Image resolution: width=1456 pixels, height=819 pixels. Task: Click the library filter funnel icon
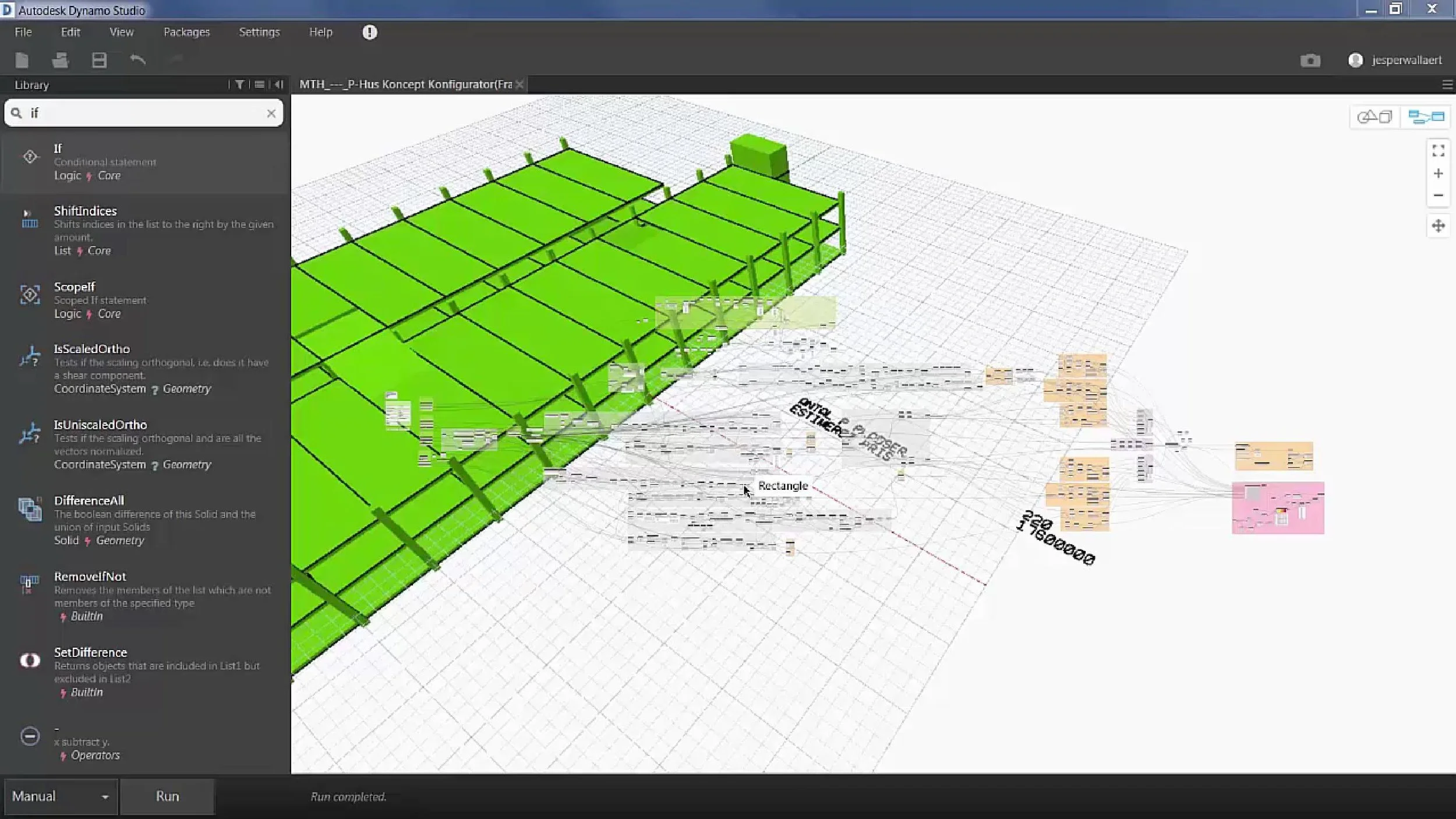pyautogui.click(x=239, y=84)
